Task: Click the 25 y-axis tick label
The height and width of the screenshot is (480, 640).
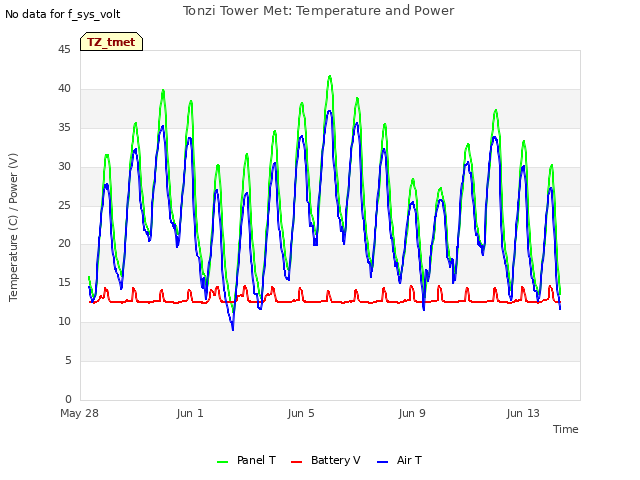Action: tap(64, 205)
